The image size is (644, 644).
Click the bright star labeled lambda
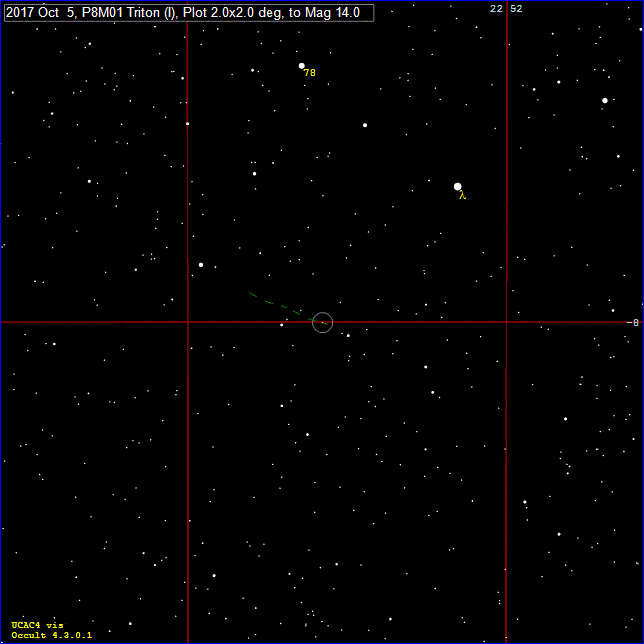(458, 186)
